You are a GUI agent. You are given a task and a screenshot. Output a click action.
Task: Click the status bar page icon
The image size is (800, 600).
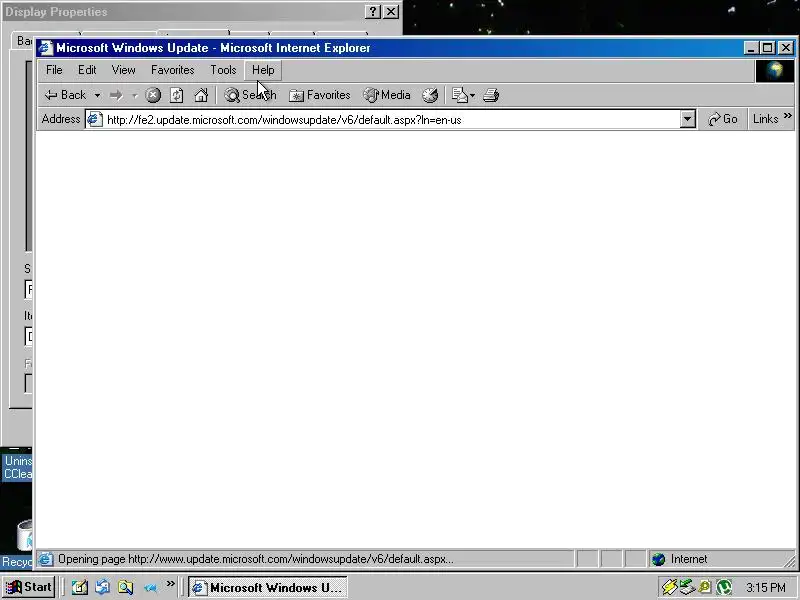(45, 559)
